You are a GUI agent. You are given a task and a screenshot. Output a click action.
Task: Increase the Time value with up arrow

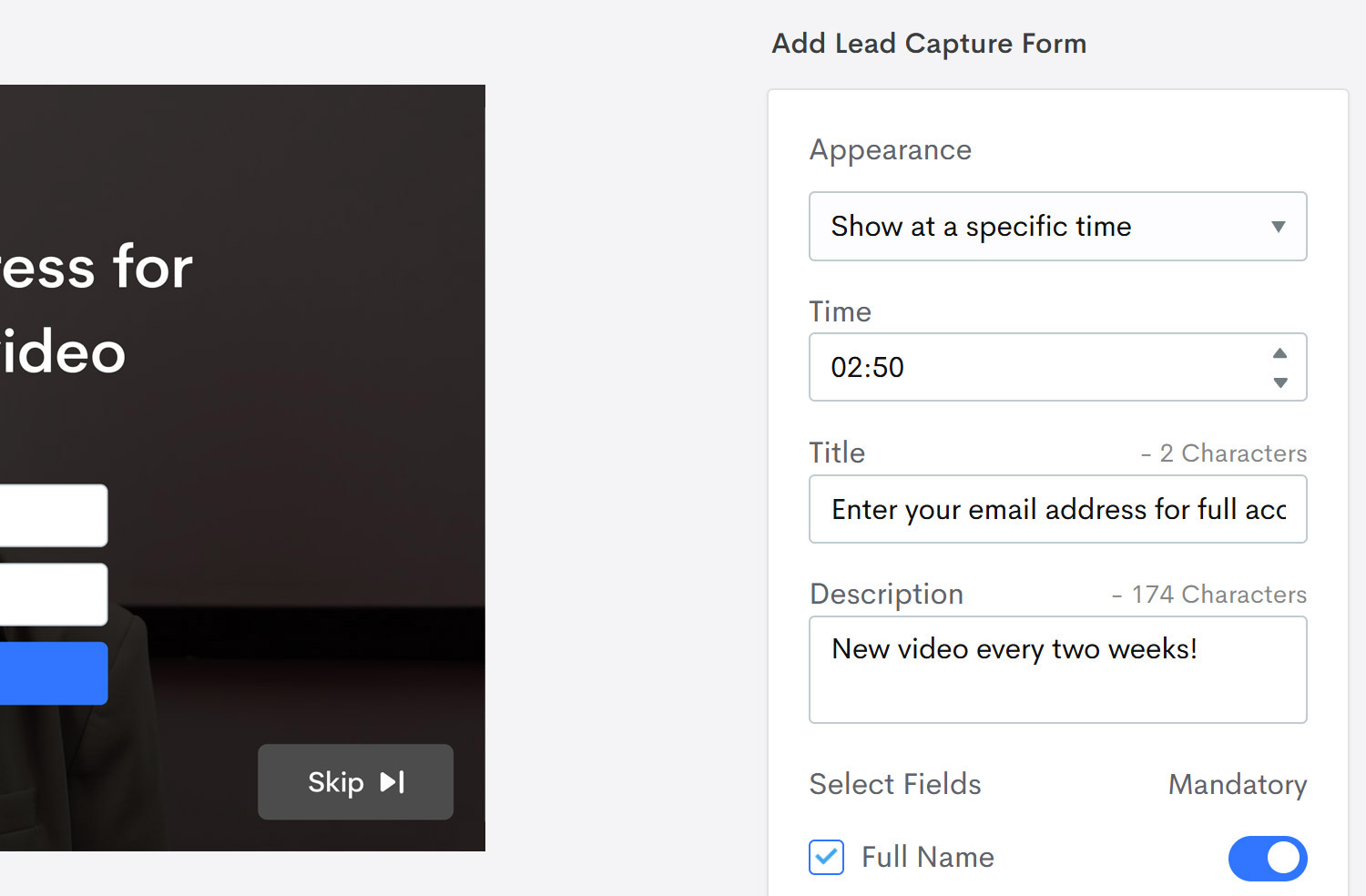pyautogui.click(x=1280, y=353)
